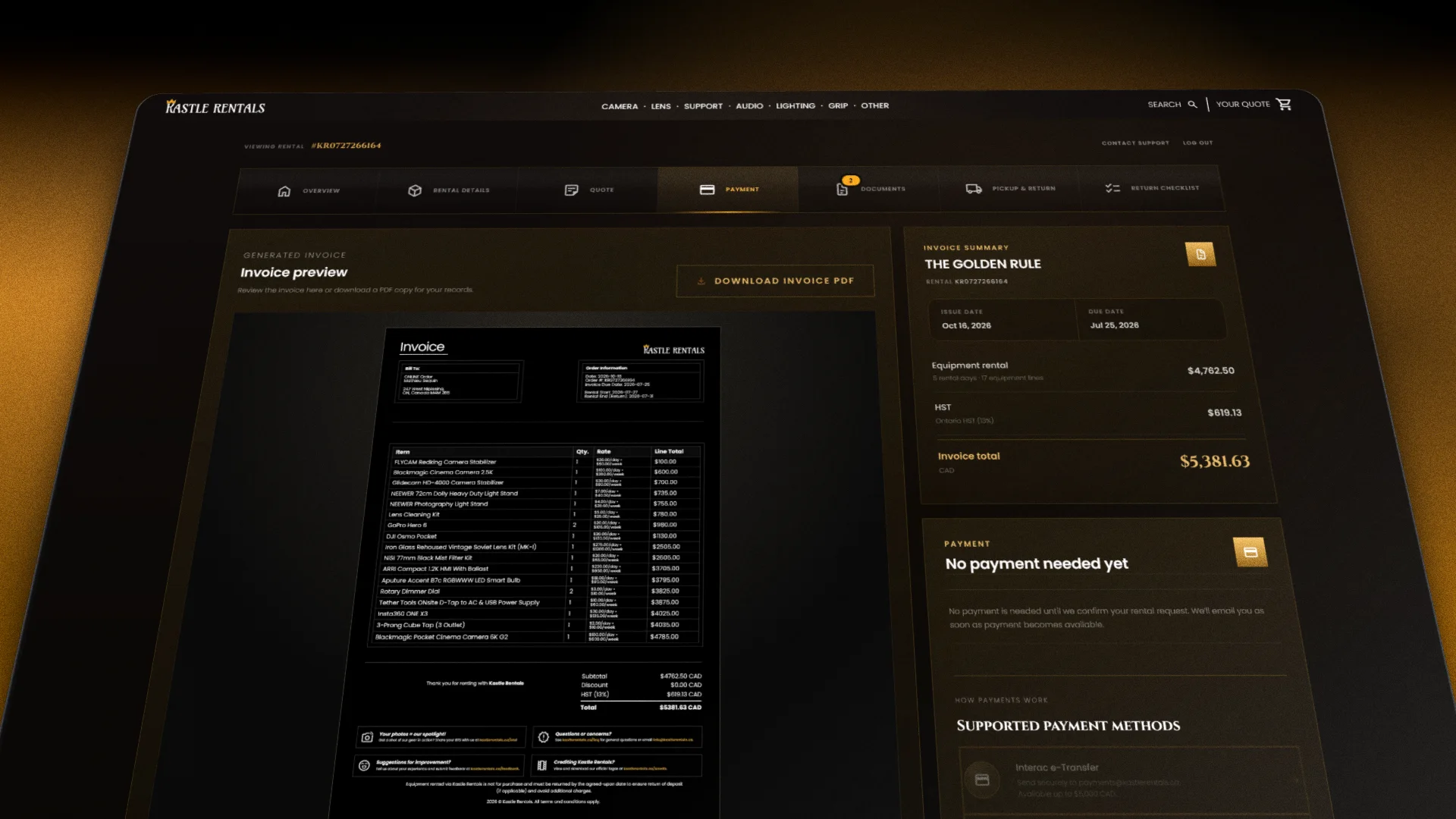Click the $5,381.63 invoice total
The image size is (1456, 819).
1214,461
